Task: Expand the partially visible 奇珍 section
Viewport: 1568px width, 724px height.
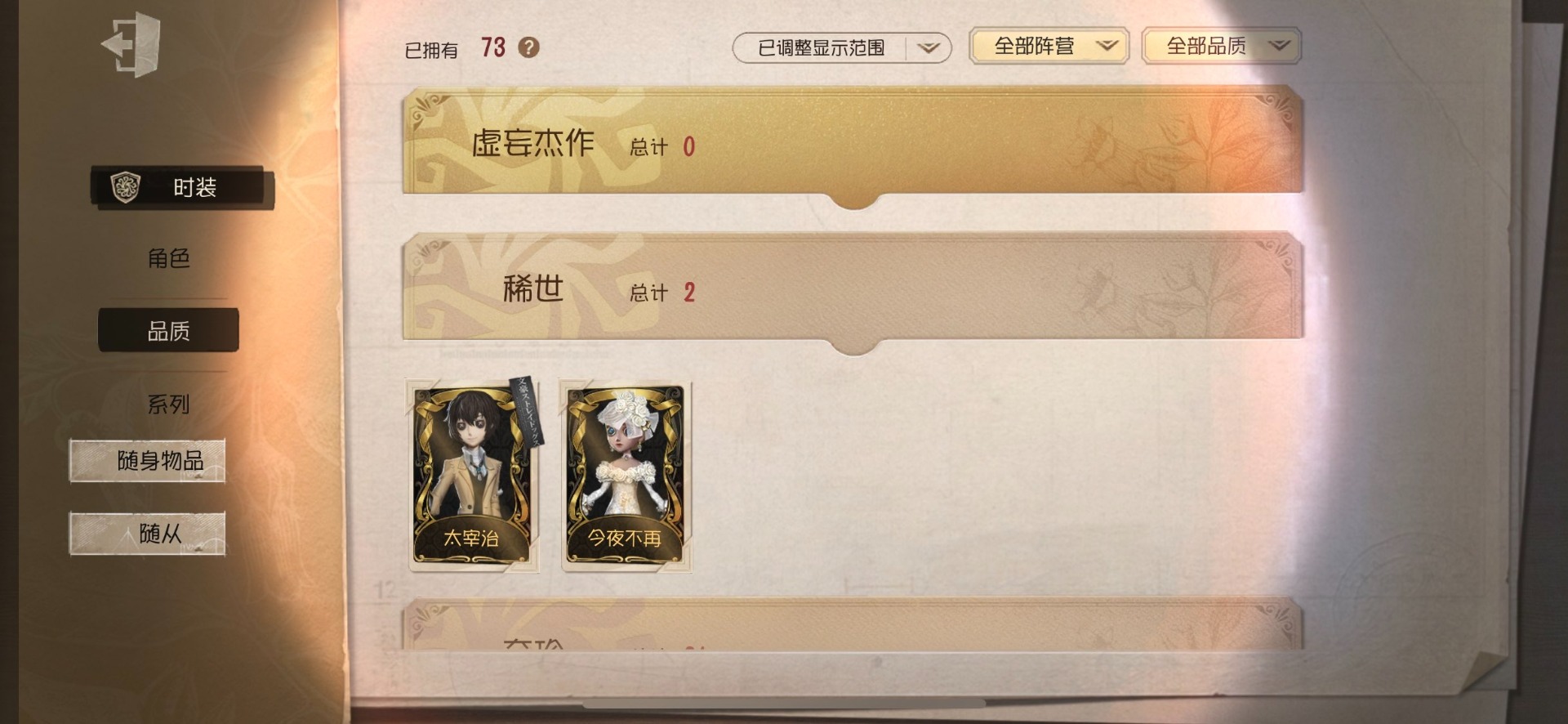Action: pyautogui.click(x=853, y=625)
